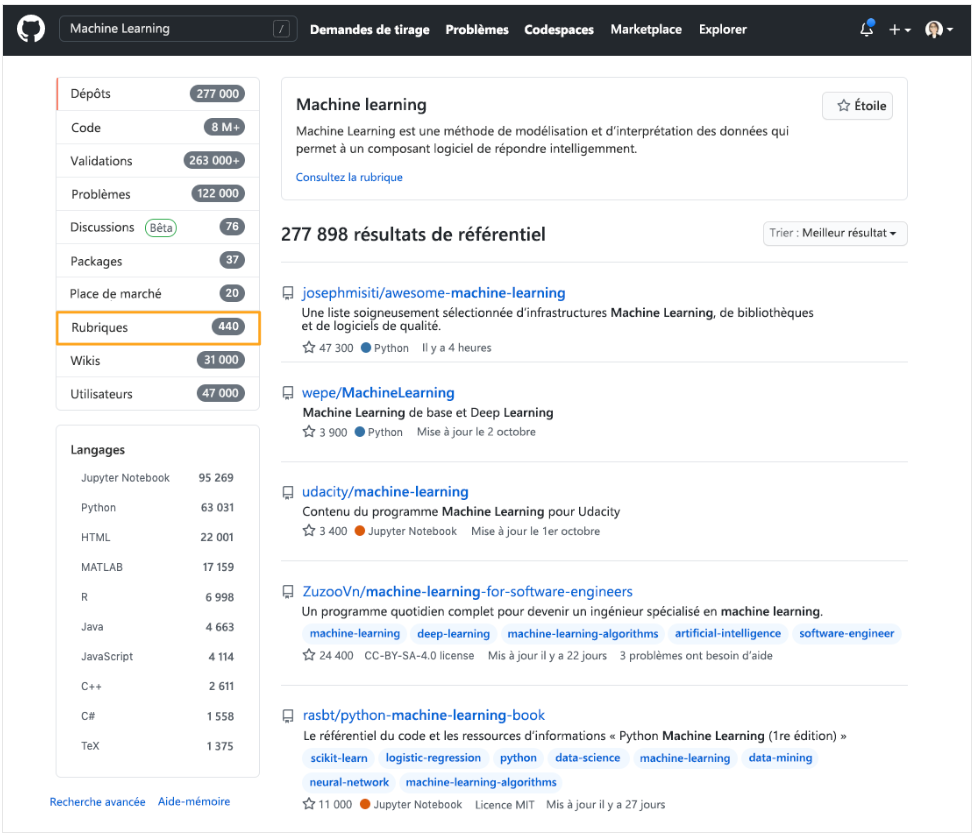976x835 pixels.
Task: Open Demandes de tirage in top navigation
Action: (x=369, y=30)
